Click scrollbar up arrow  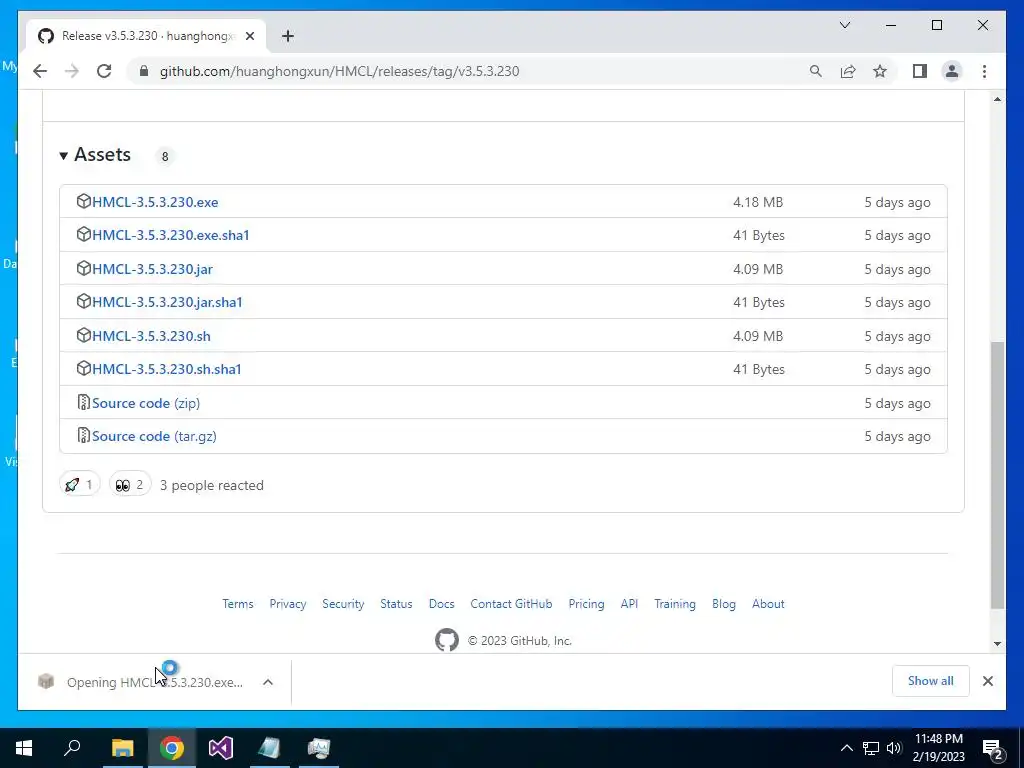(997, 99)
